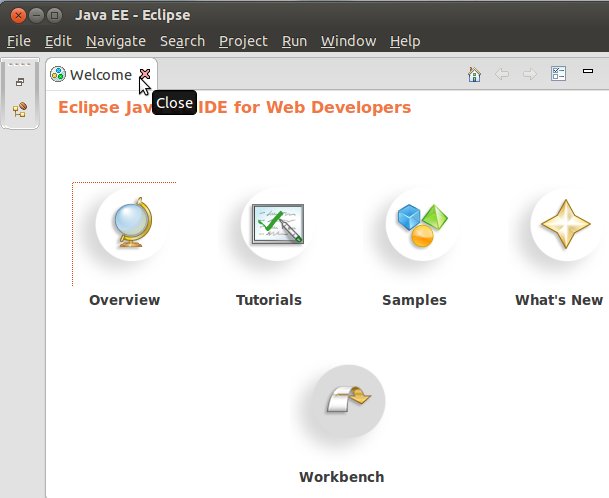
Task: Click the Tutorials label link
Action: [x=269, y=300]
